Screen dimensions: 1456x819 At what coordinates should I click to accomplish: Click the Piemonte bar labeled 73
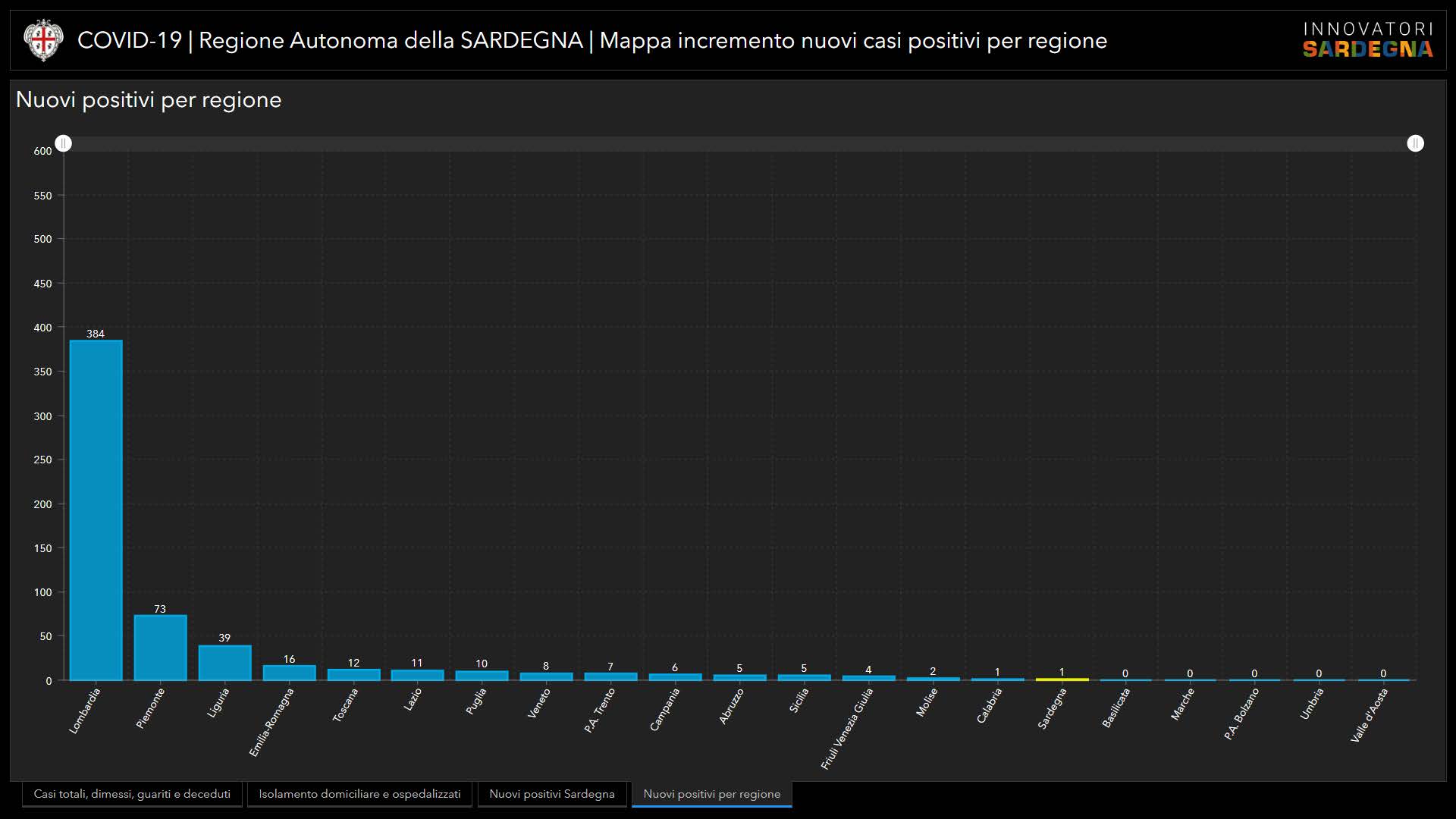click(160, 648)
